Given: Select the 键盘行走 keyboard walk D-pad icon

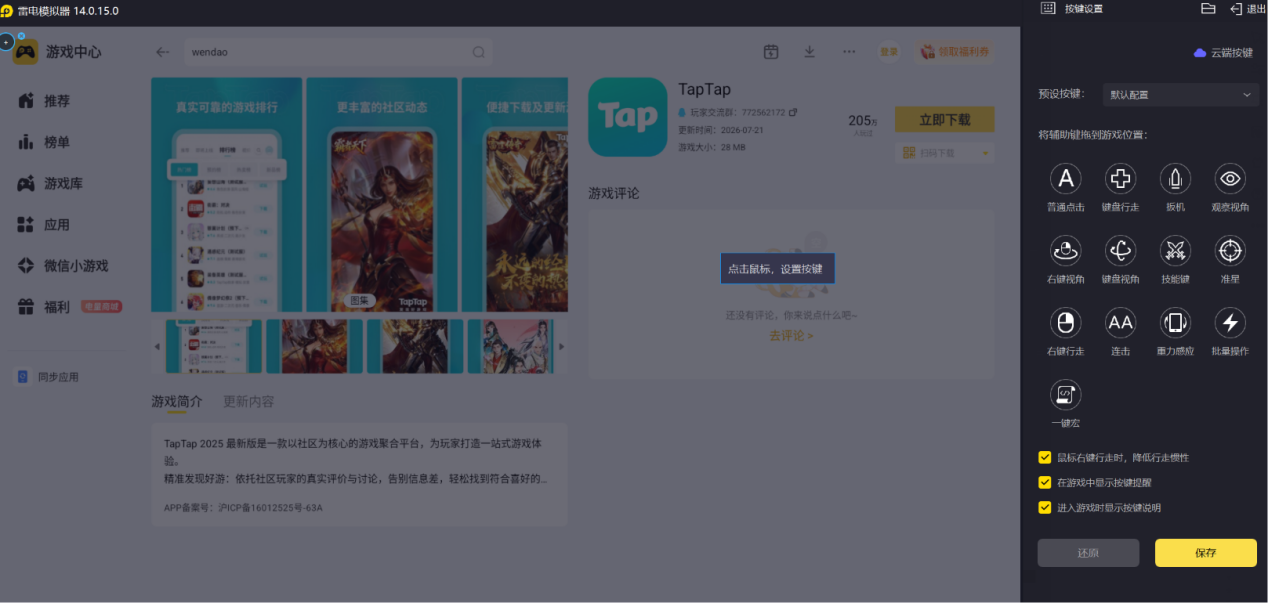Looking at the screenshot, I should tap(1121, 179).
